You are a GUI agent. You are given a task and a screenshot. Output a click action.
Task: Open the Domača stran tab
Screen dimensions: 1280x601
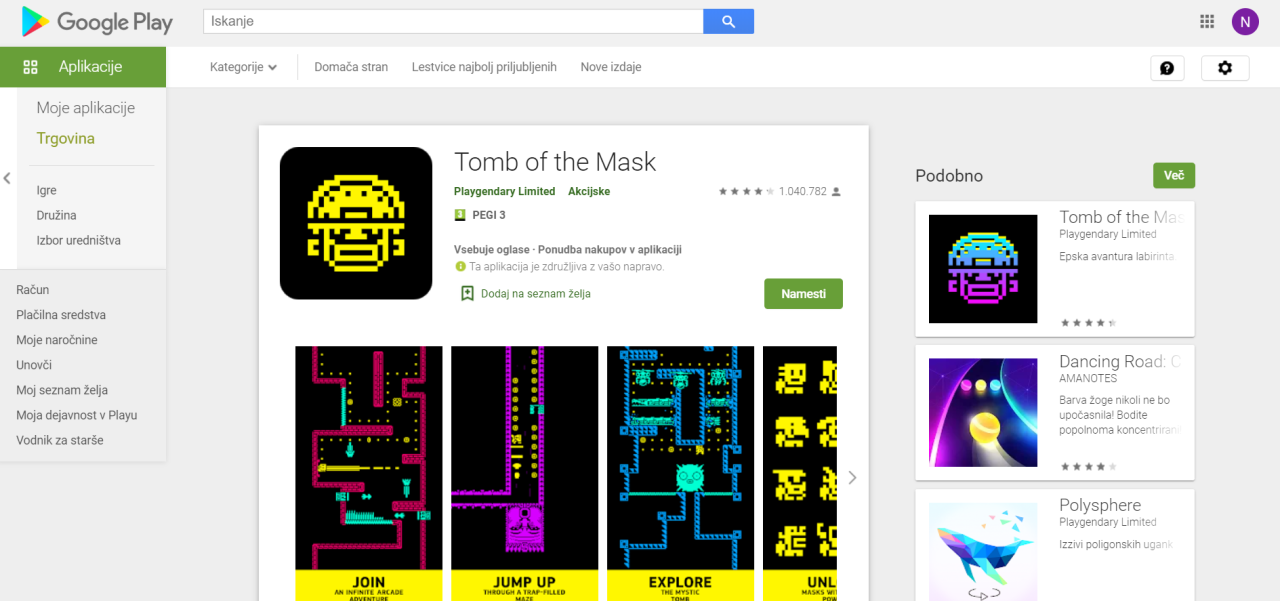click(x=351, y=67)
